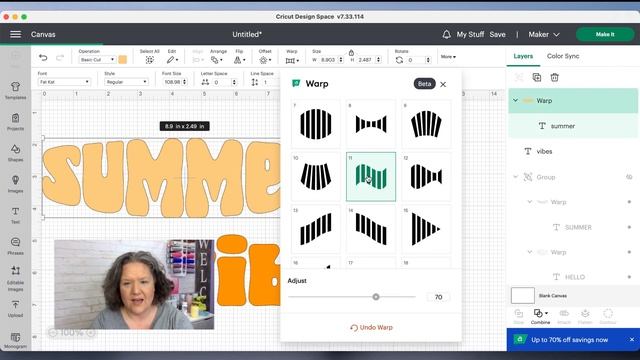Screen dimensions: 640x360
Task: Select the vibes text layer
Action: [573, 151]
